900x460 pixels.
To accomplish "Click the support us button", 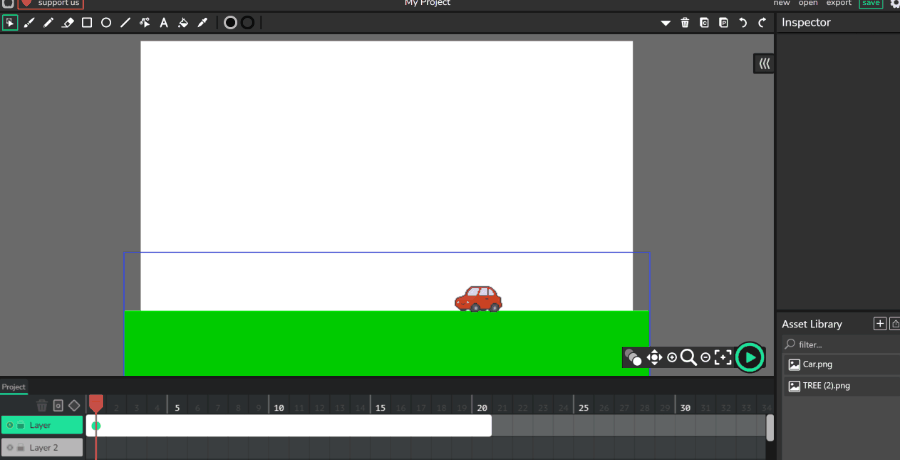I will (51, 3).
